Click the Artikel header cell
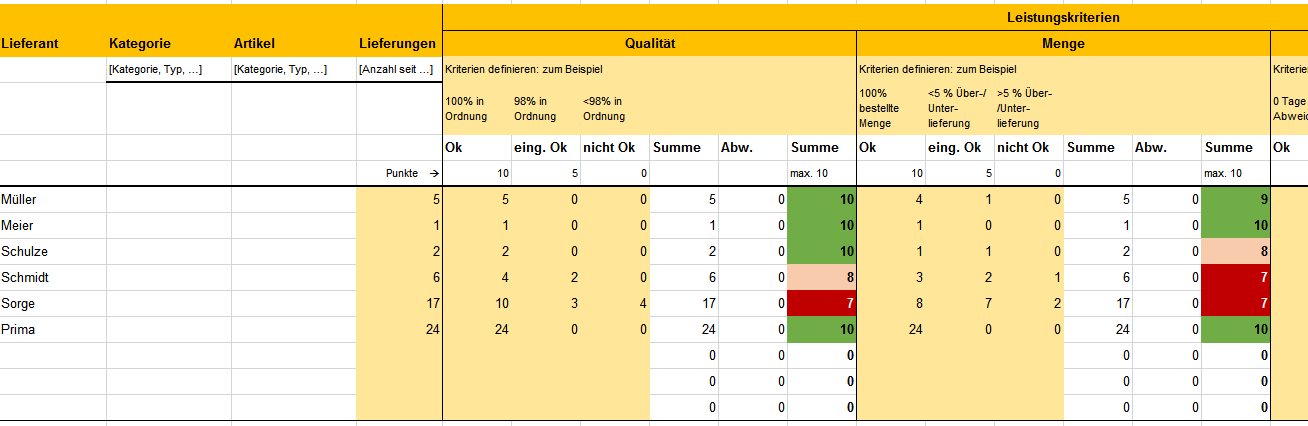Image resolution: width=1308 pixels, height=426 pixels. point(293,43)
